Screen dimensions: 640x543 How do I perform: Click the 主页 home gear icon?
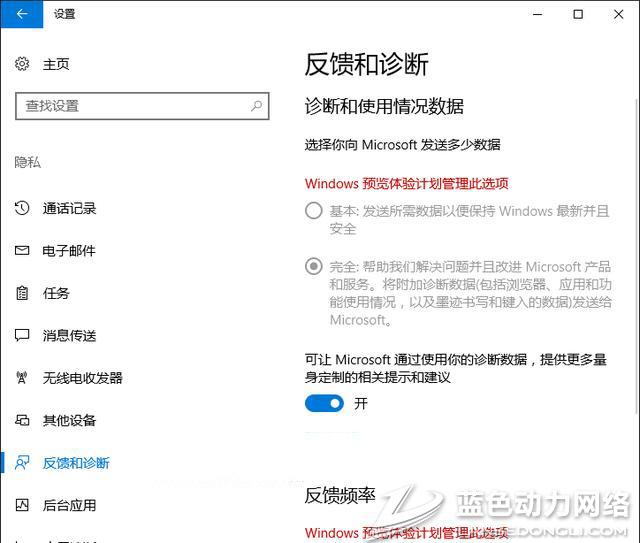tap(22, 64)
